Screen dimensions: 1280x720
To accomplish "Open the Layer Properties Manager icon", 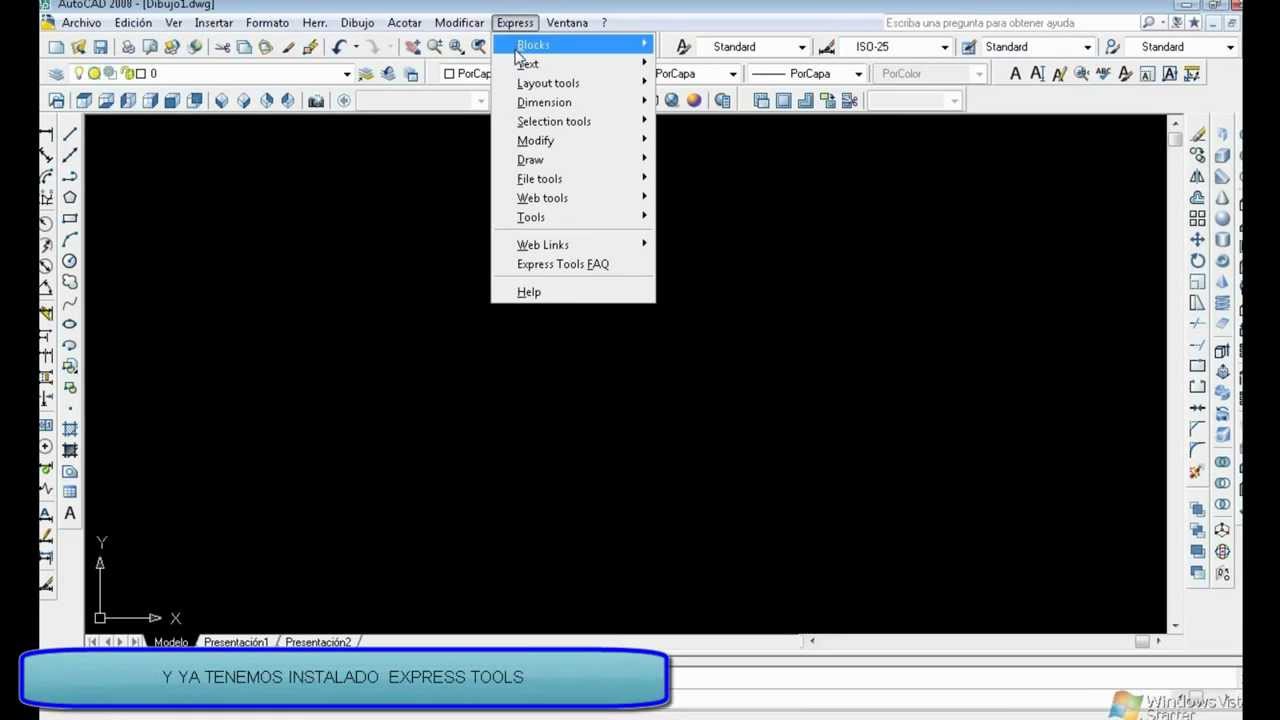I will click(56, 73).
